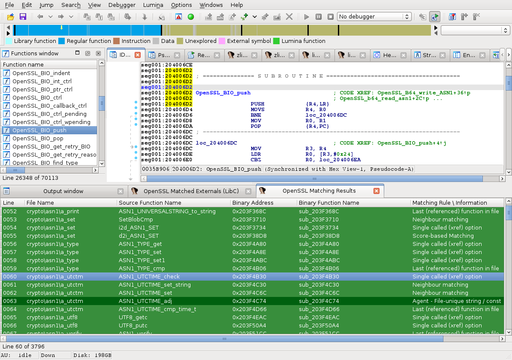Open the Jump menu
This screenshot has width=512, height=360.
(46, 5)
